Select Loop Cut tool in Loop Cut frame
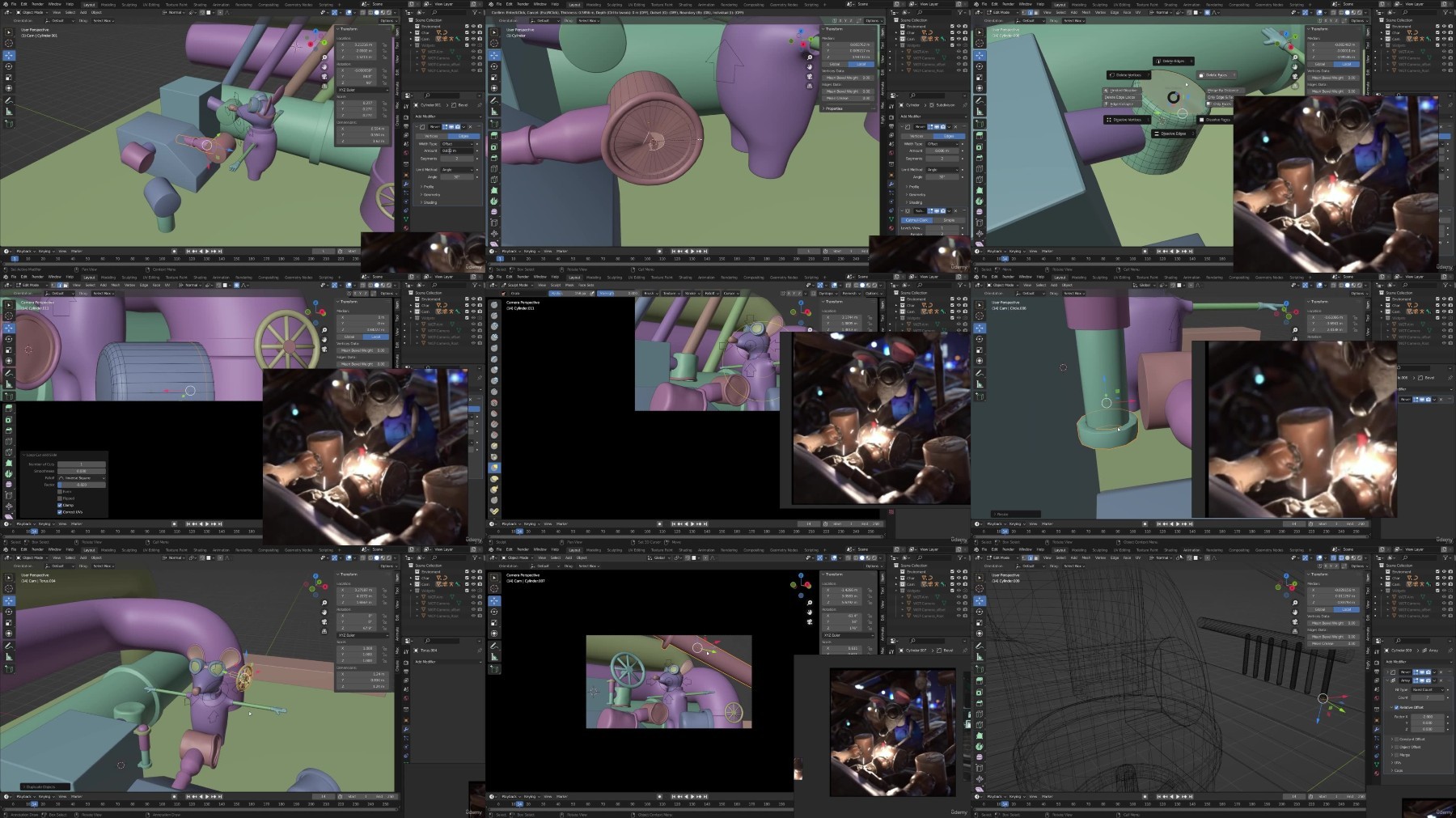This screenshot has height=818, width=1456. point(9,442)
